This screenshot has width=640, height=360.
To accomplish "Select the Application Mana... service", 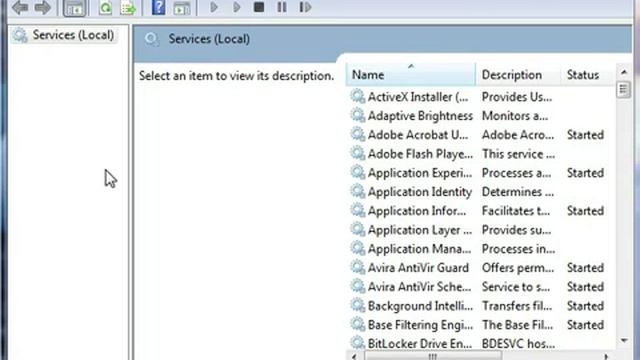I will [x=420, y=249].
